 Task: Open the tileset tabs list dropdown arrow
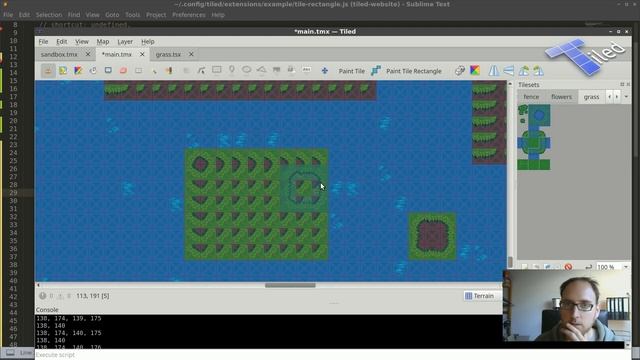click(x=626, y=97)
